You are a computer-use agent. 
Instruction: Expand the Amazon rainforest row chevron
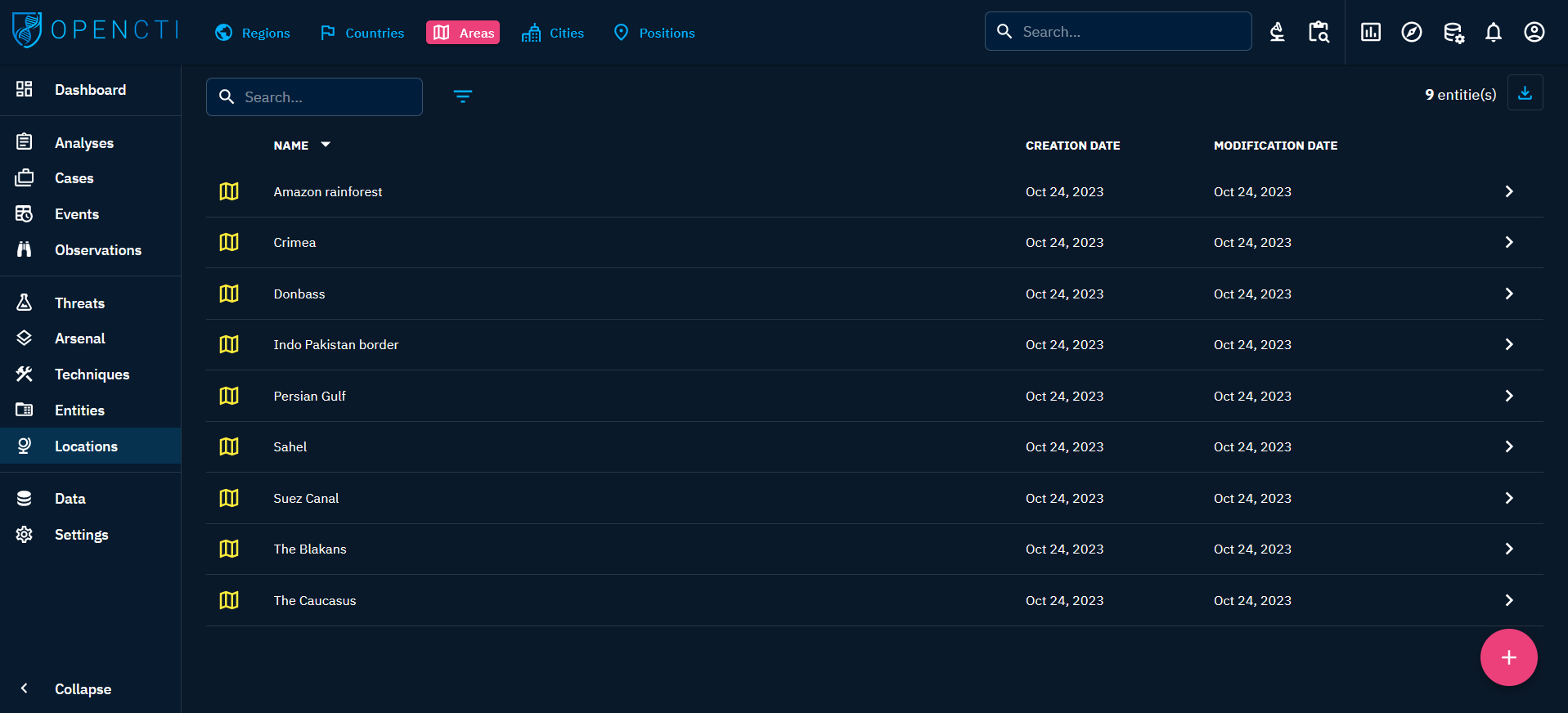pyautogui.click(x=1508, y=191)
